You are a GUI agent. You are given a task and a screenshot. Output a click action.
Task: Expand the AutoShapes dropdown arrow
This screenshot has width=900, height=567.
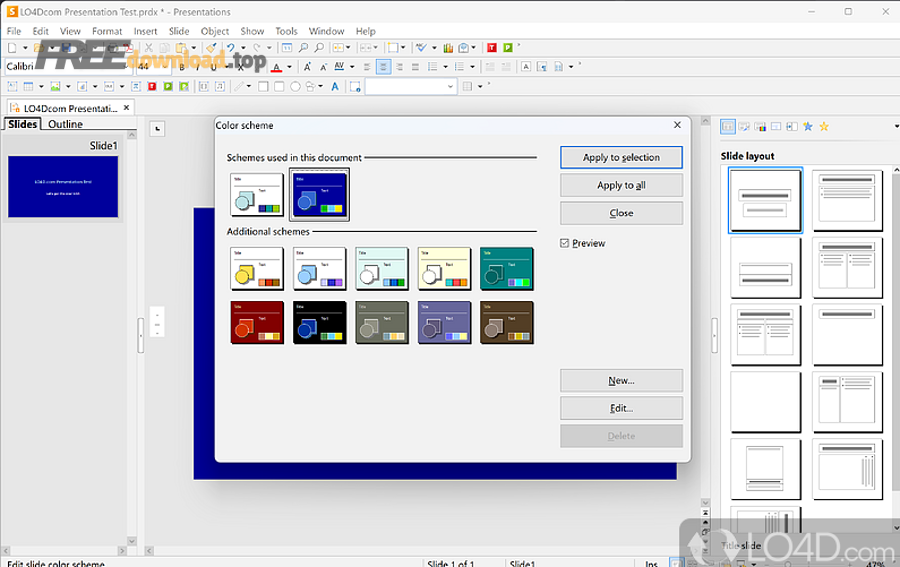click(320, 87)
